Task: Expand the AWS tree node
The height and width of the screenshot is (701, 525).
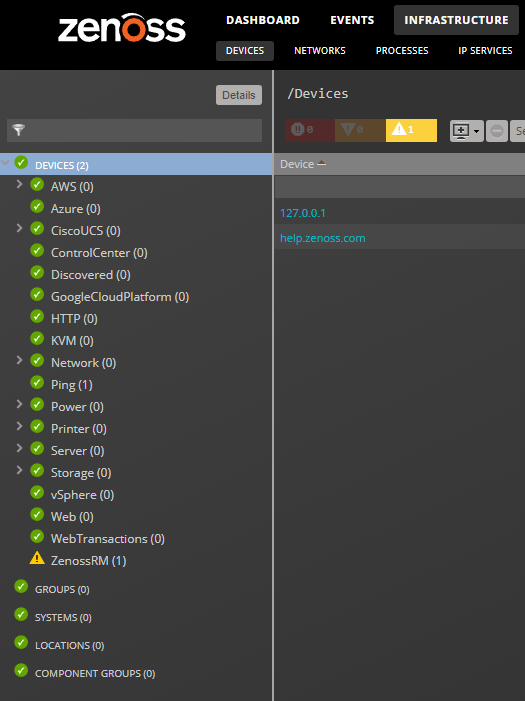Action: (x=19, y=184)
